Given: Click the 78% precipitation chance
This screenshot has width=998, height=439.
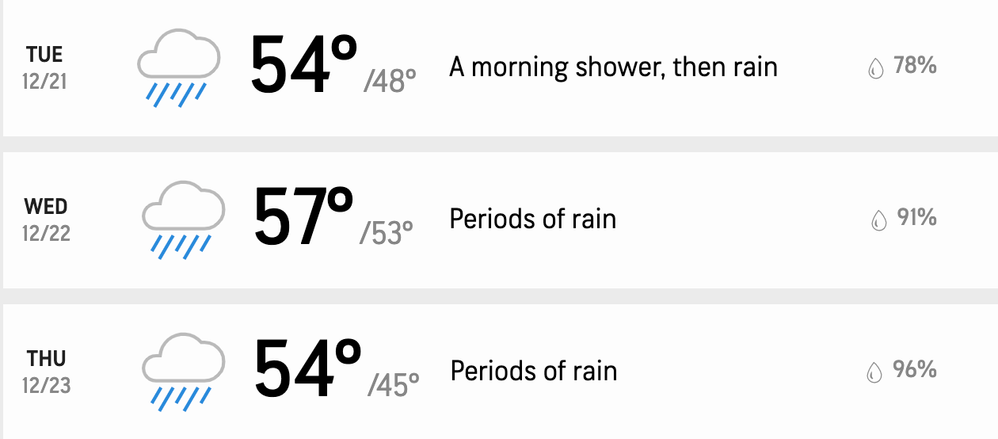Looking at the screenshot, I should (915, 66).
